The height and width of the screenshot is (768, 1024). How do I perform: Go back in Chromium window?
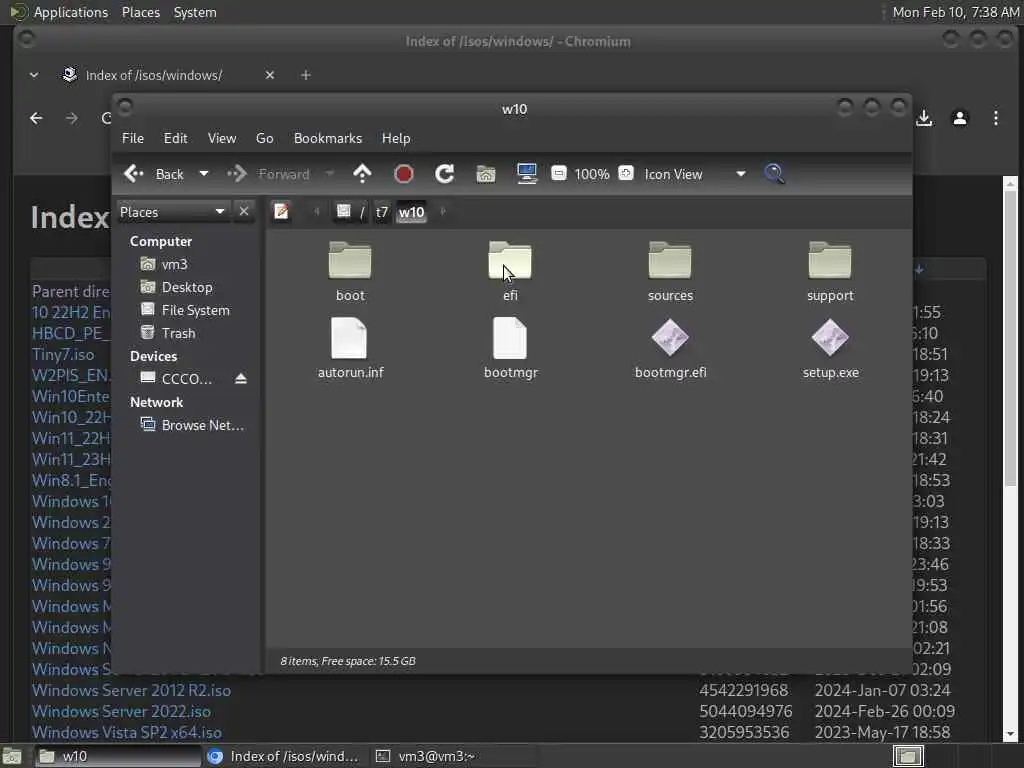[x=37, y=118]
